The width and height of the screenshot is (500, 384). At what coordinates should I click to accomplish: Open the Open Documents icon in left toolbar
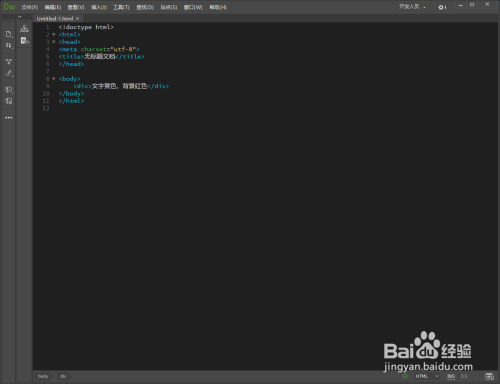(9, 34)
